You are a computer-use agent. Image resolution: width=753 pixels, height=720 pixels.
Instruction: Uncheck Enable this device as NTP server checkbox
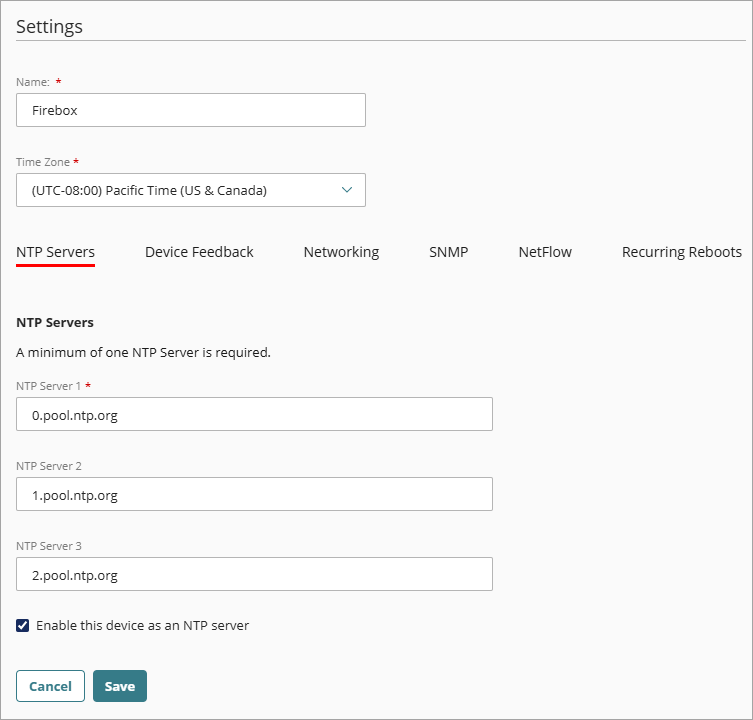(x=23, y=626)
